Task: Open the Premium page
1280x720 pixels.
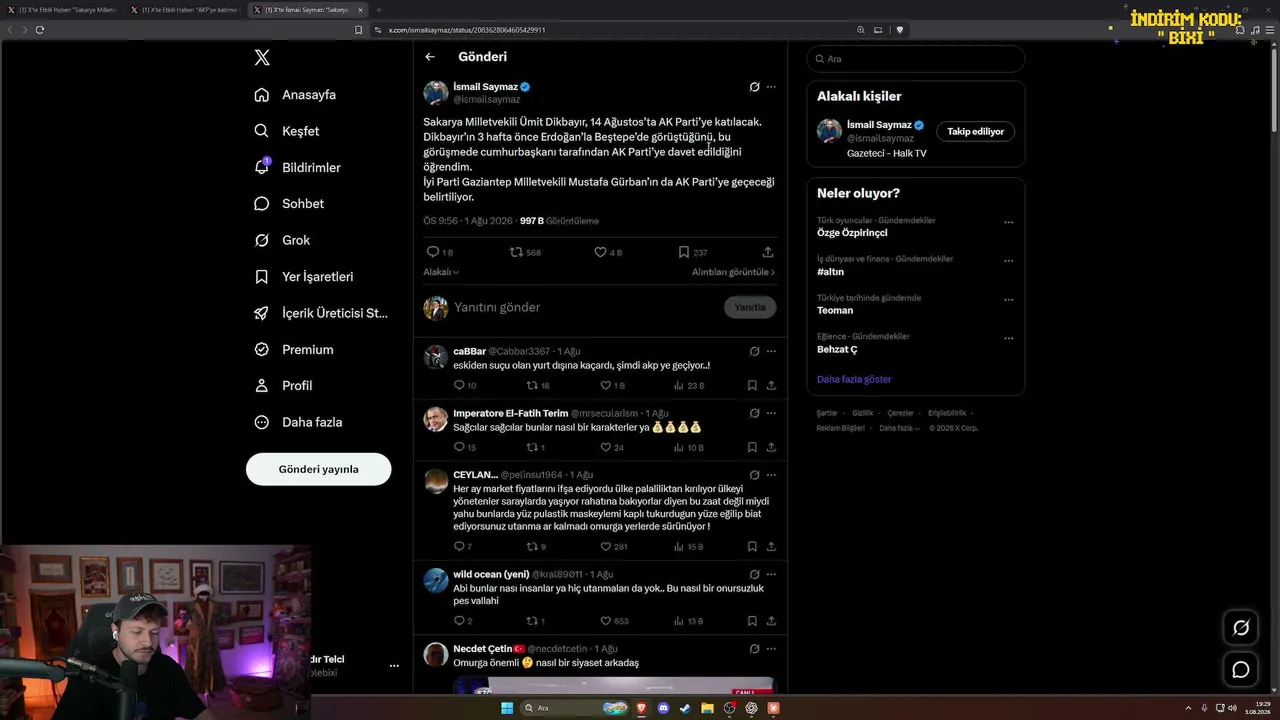Action: 294,350
